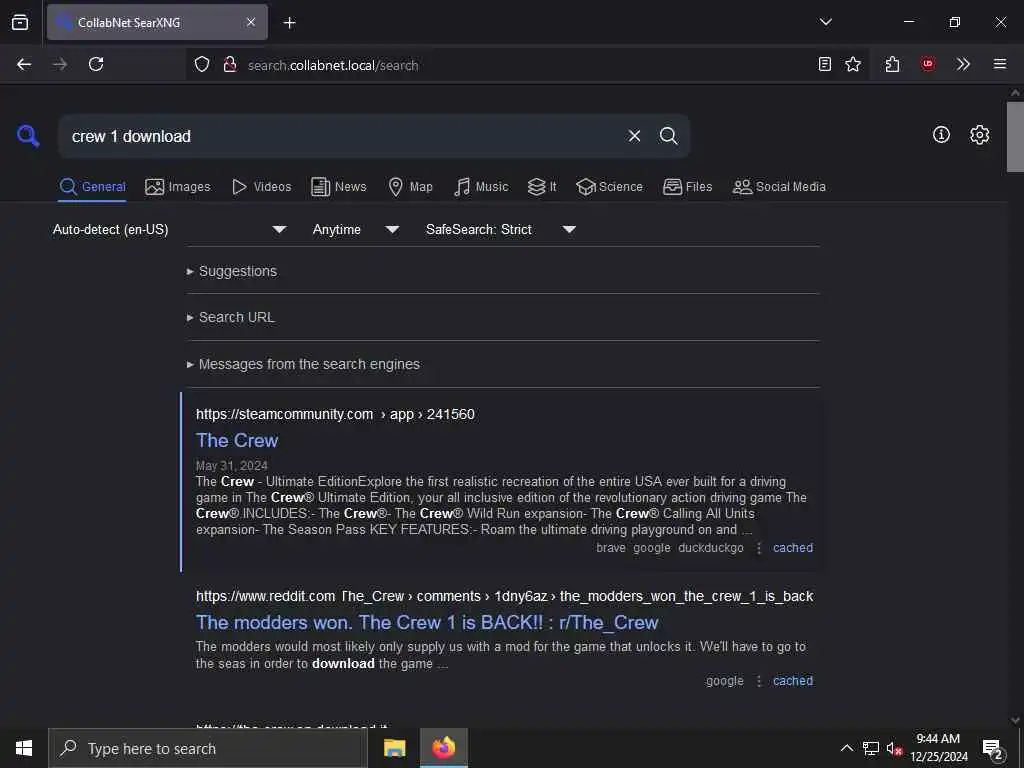Switch to the Map tab
The height and width of the screenshot is (768, 1024).
coord(410,187)
